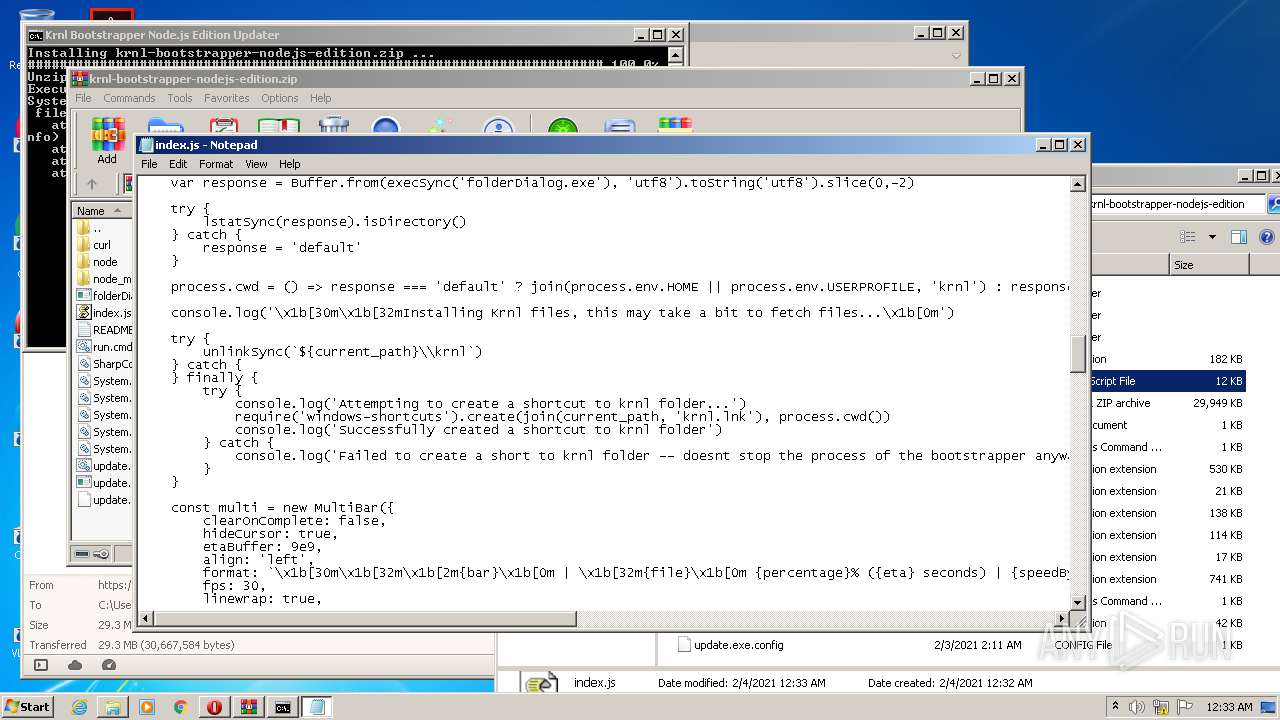Open the WinRAR Tools menu
This screenshot has height=720, width=1280.
[180, 98]
